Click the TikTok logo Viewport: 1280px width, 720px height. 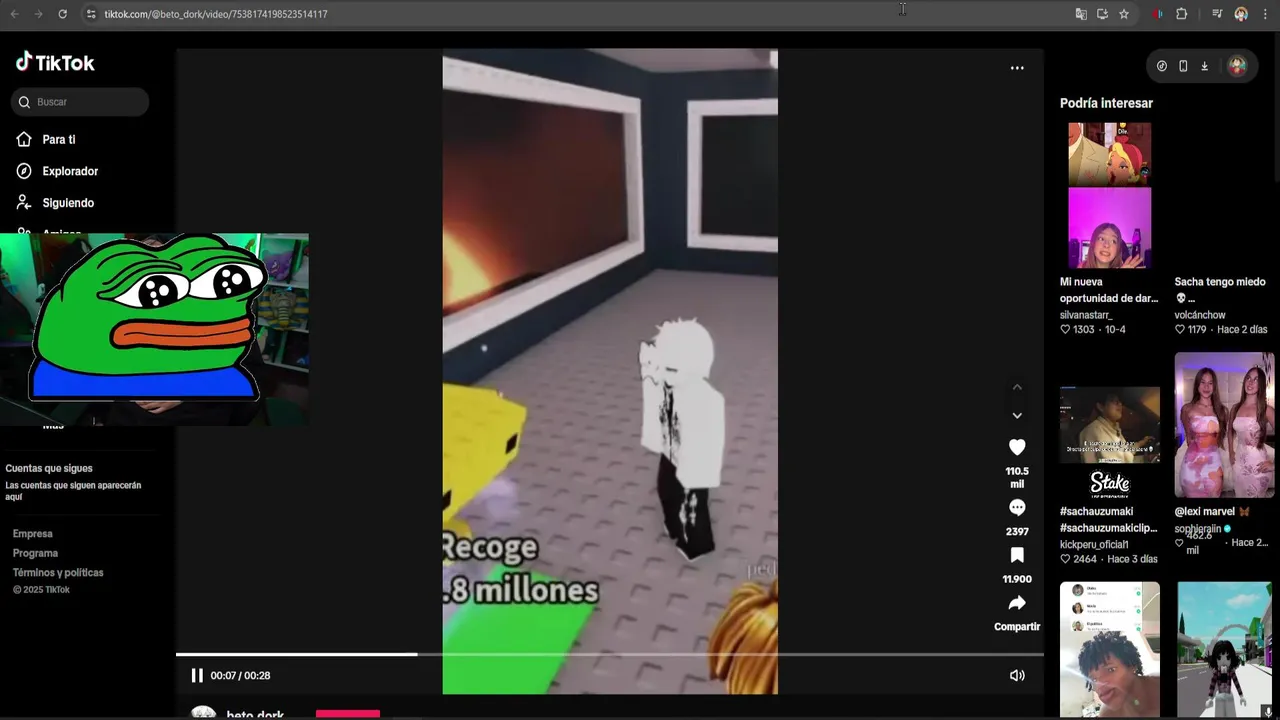point(55,62)
